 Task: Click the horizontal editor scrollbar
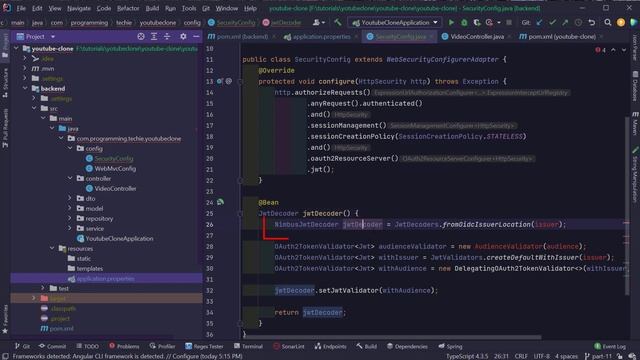click(x=392, y=337)
